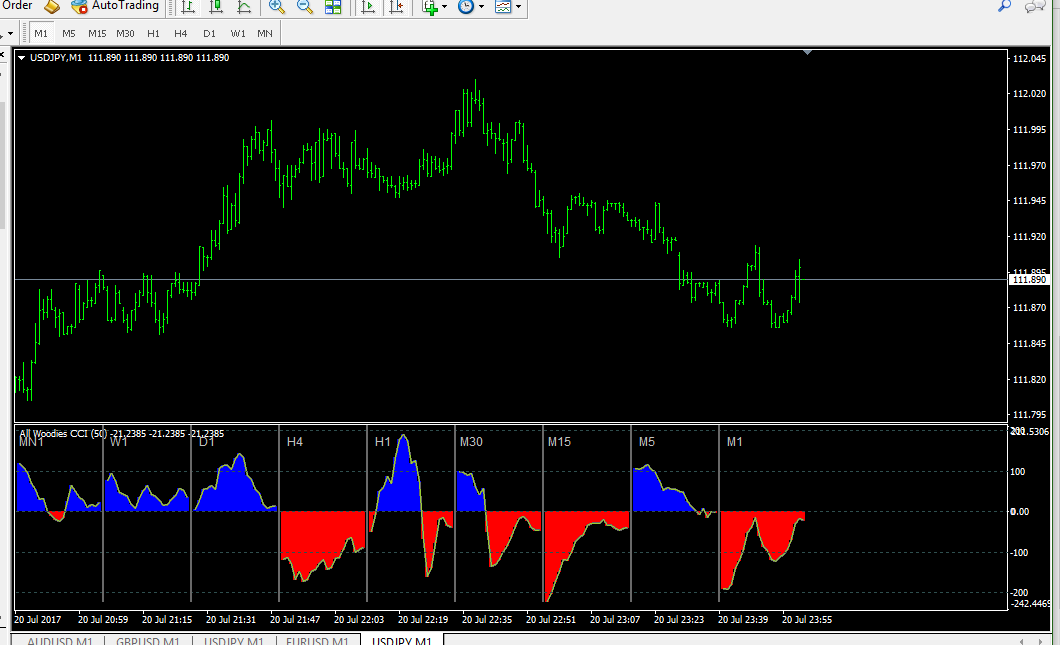Image resolution: width=1060 pixels, height=645 pixels.
Task: Click the All Woodies CCI (50) label
Action: point(63,433)
